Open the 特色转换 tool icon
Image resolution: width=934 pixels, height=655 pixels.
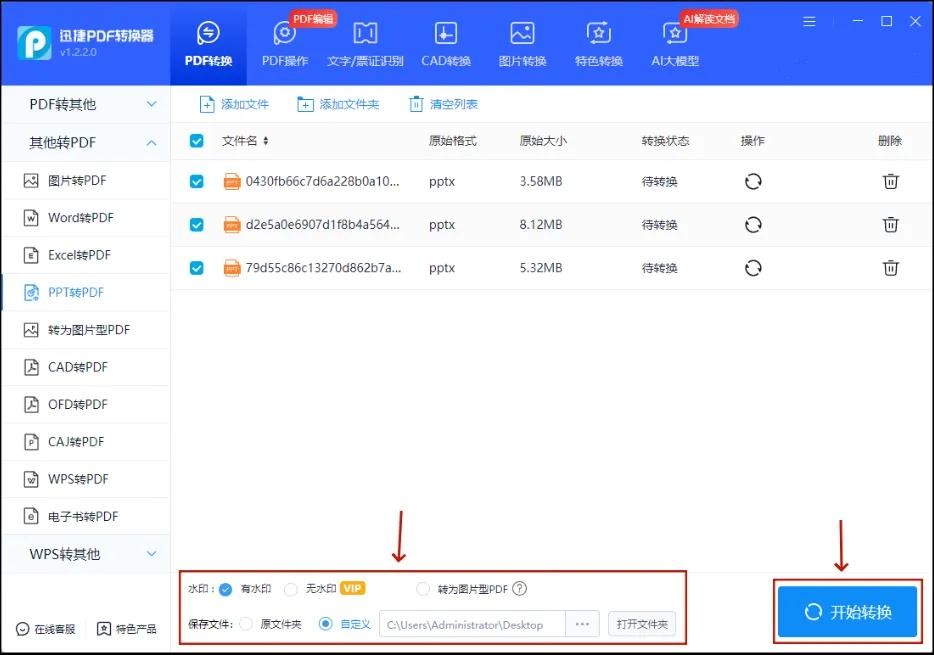(598, 35)
